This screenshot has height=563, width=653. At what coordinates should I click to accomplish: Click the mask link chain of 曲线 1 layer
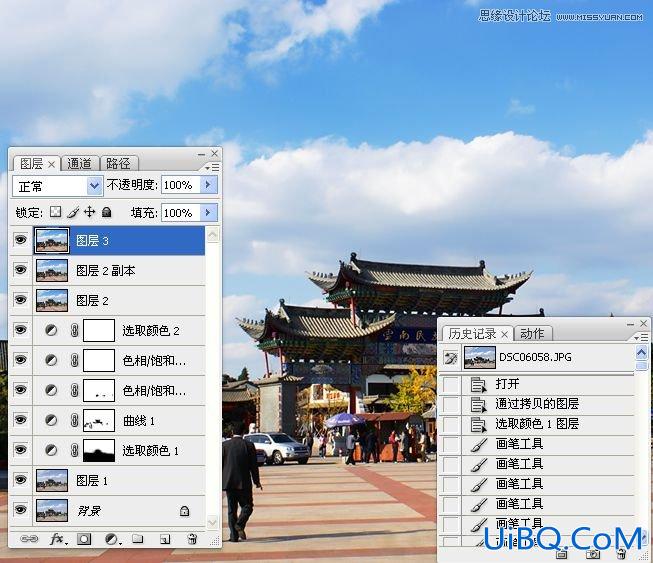tap(75, 421)
